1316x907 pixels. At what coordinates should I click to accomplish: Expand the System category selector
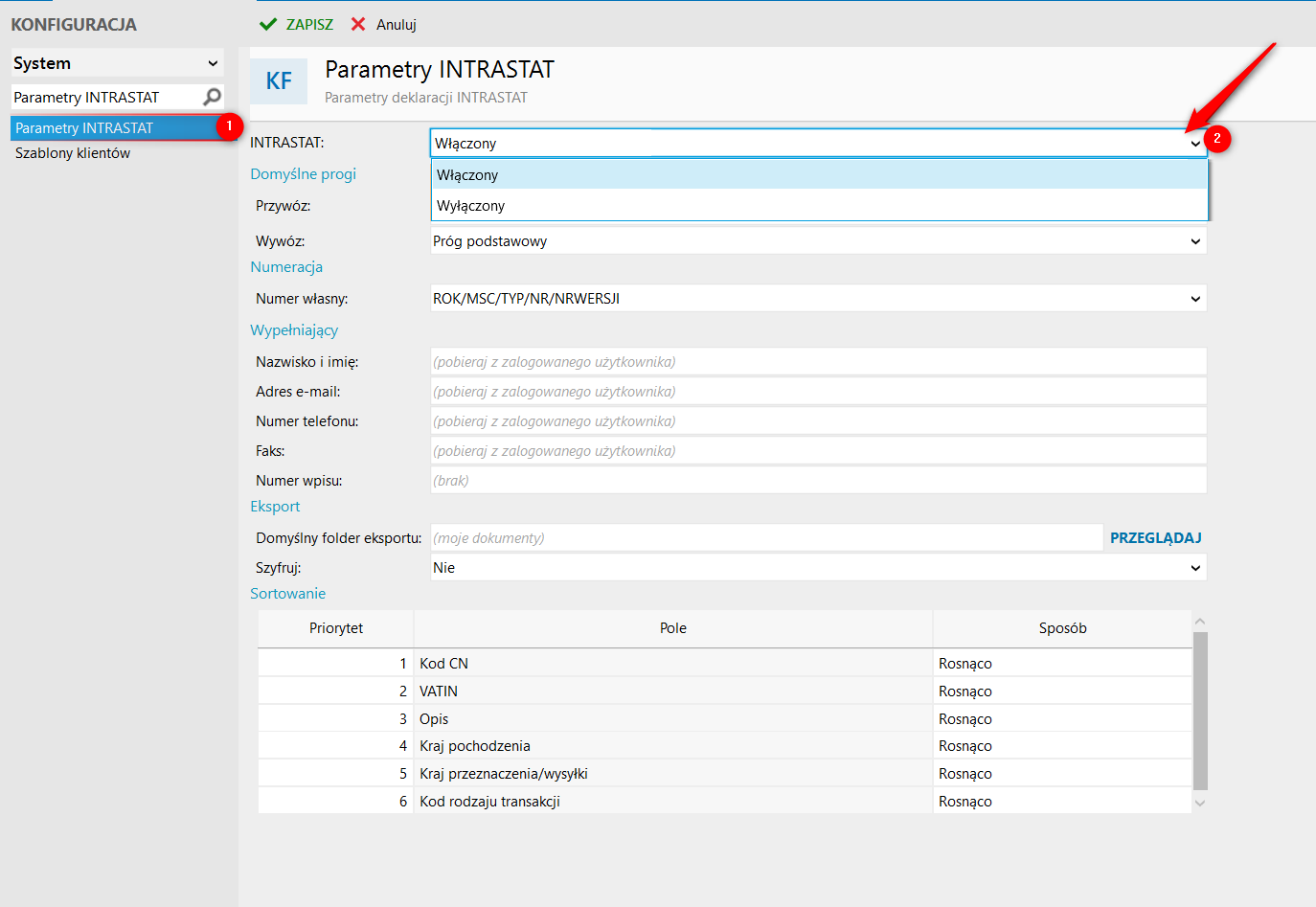click(212, 63)
